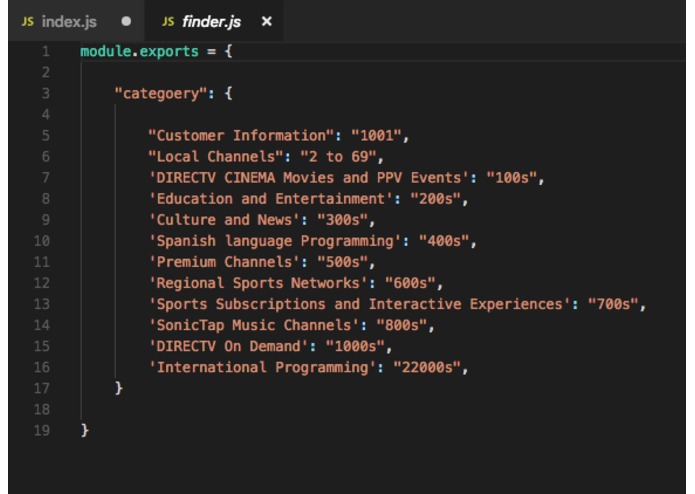This screenshot has width=695, height=494.
Task: Click the "1000s" value
Action: point(355,346)
